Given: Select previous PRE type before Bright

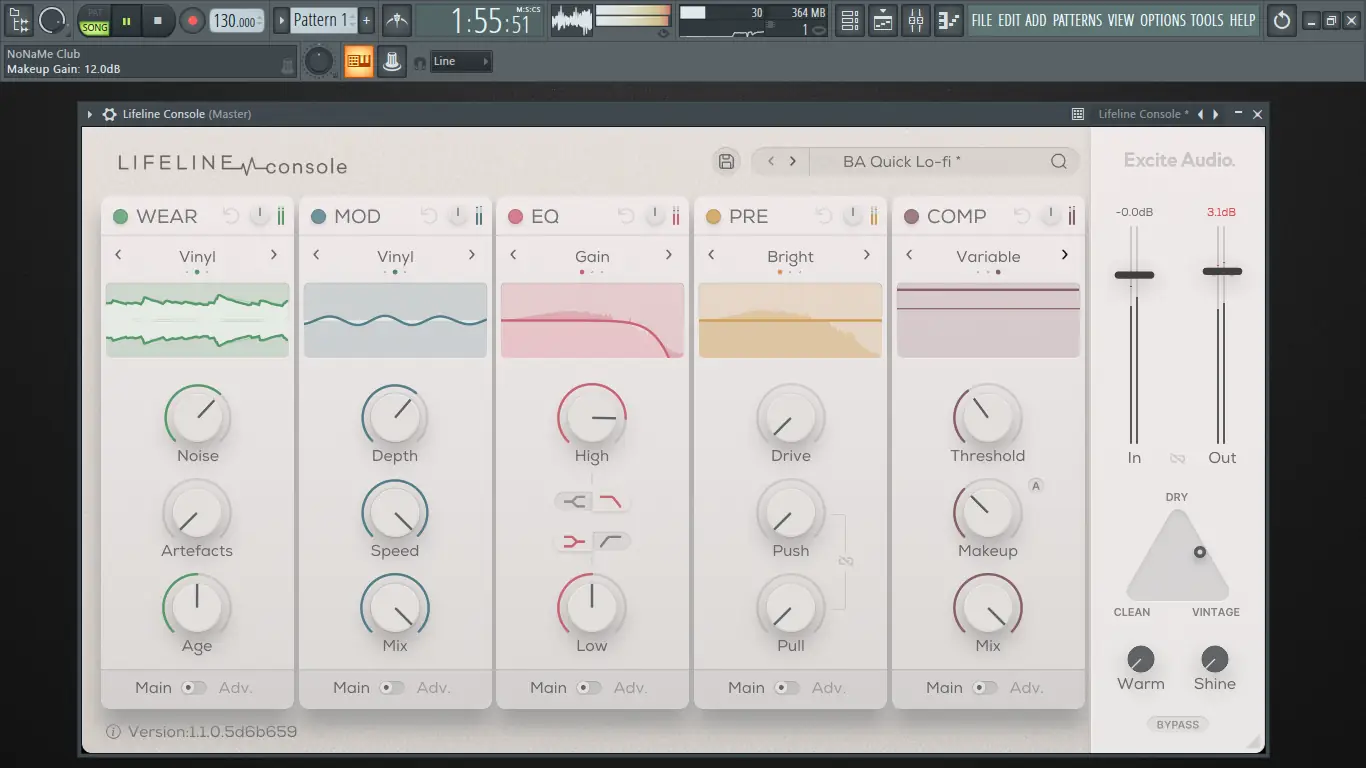Looking at the screenshot, I should point(711,255).
